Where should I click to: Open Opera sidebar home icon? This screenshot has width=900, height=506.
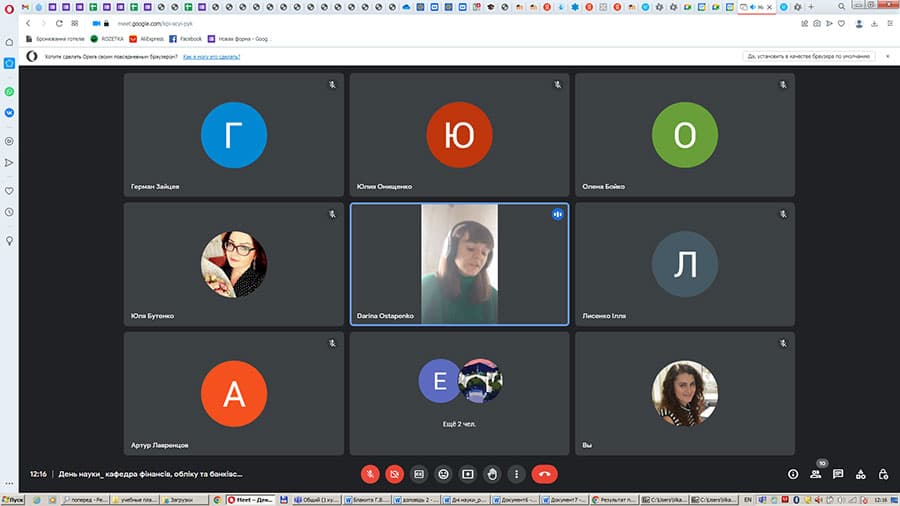[x=9, y=42]
